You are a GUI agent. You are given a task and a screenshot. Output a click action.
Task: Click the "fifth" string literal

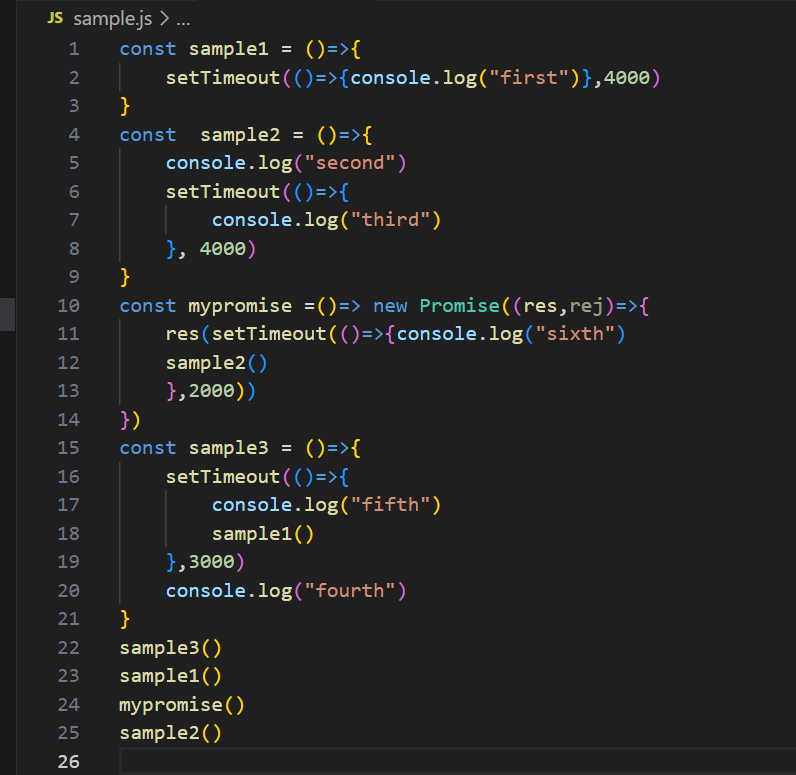(390, 505)
